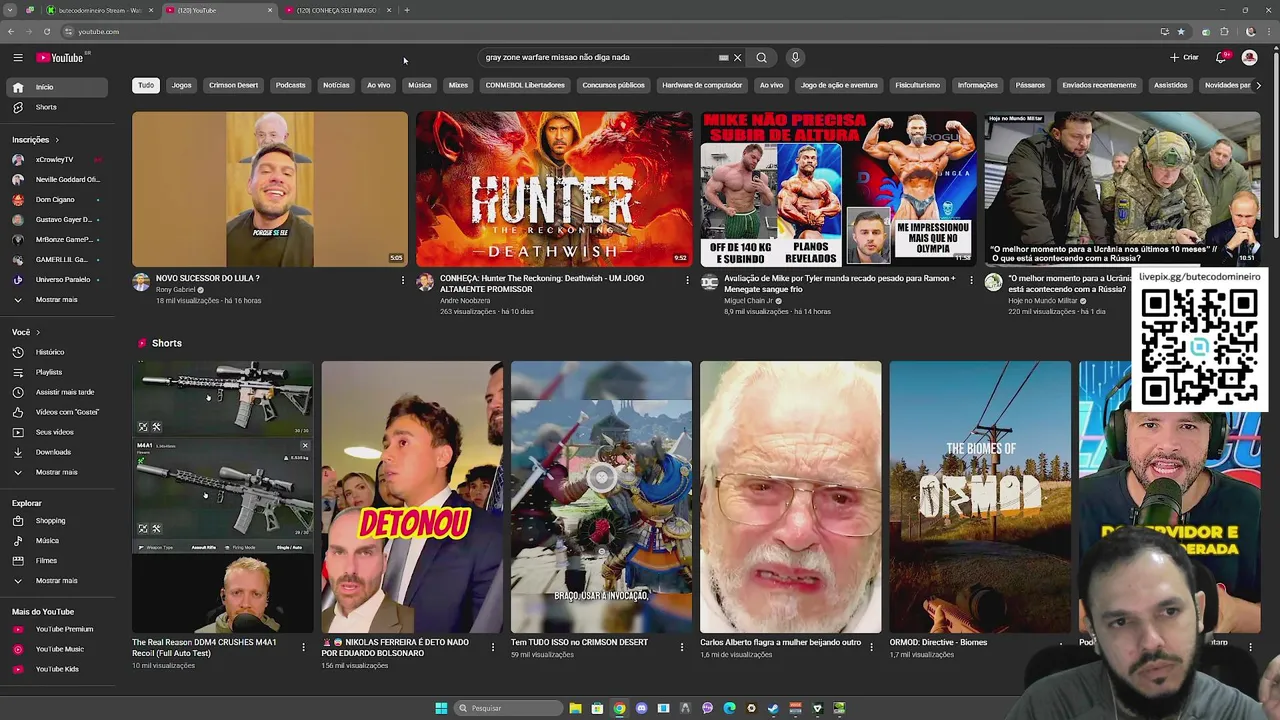Open Playlists in the sidebar
This screenshot has height=720, width=1280.
click(56, 372)
